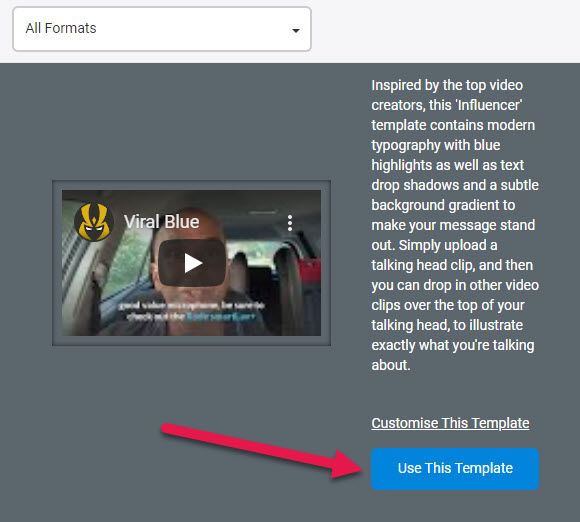Click the Viral Blue video title
The width and height of the screenshot is (580, 522).
(x=162, y=222)
